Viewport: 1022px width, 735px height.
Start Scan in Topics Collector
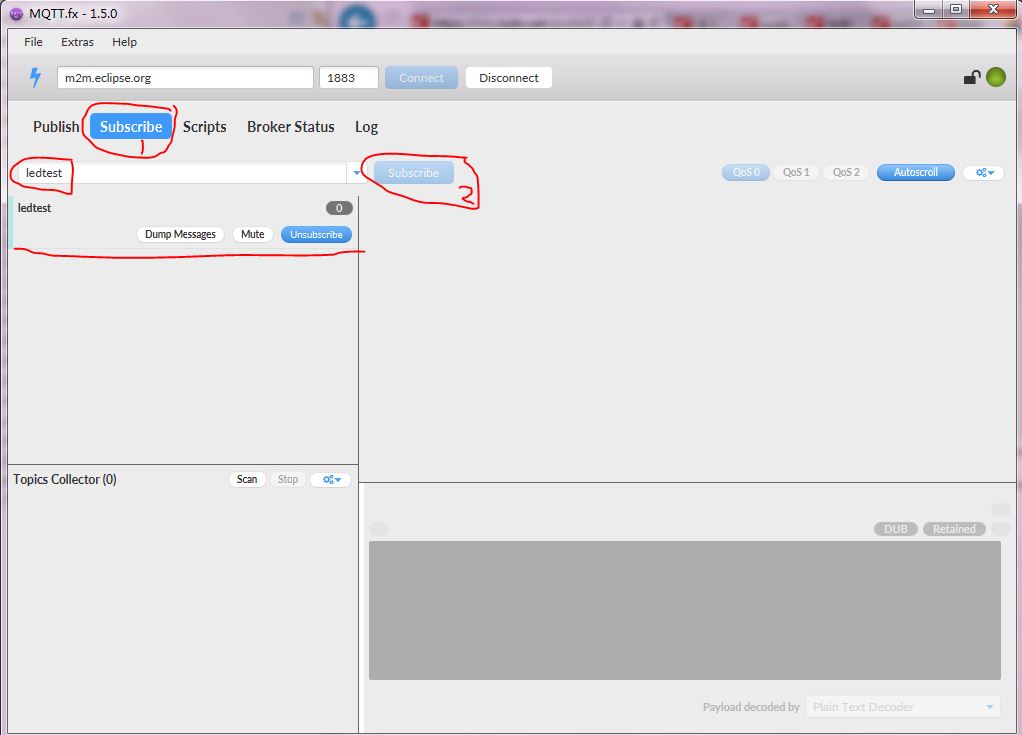247,480
